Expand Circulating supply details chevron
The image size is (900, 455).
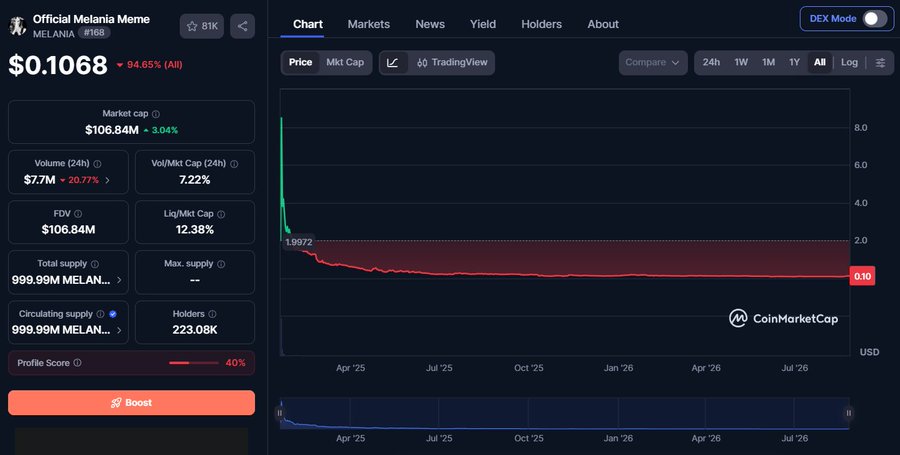point(119,330)
